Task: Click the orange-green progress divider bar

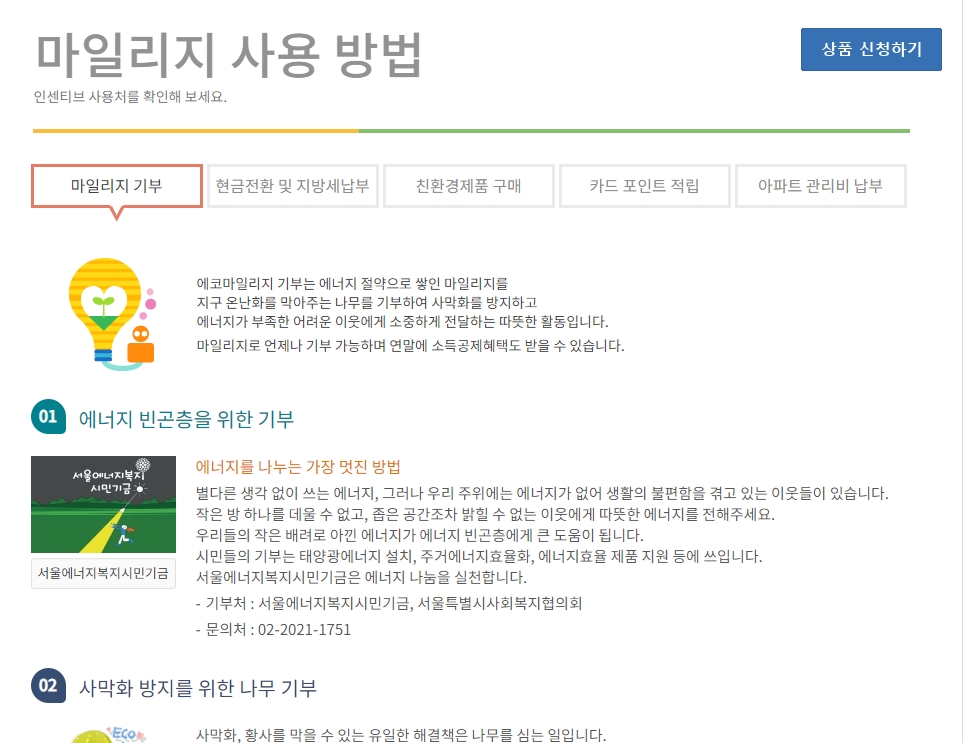Action: [470, 129]
